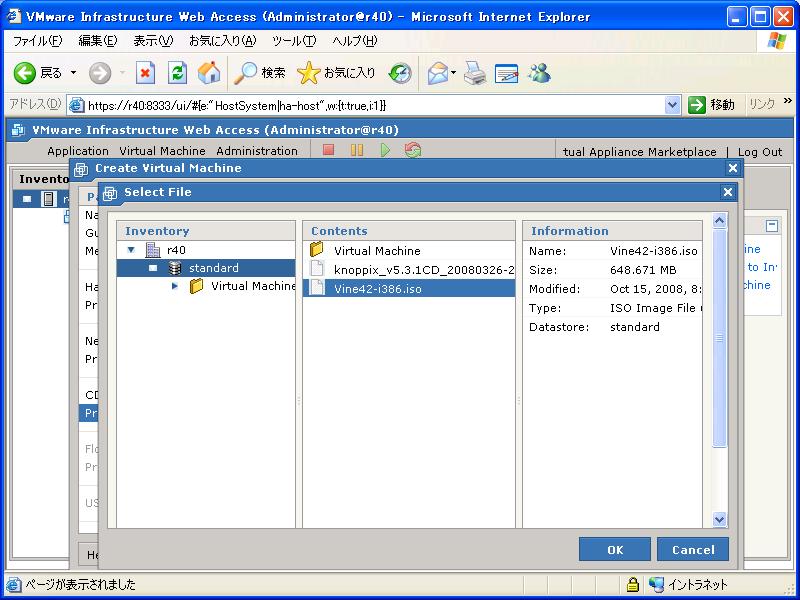Open the Messenger people icon
Screen dimensions: 800x600
click(x=539, y=73)
